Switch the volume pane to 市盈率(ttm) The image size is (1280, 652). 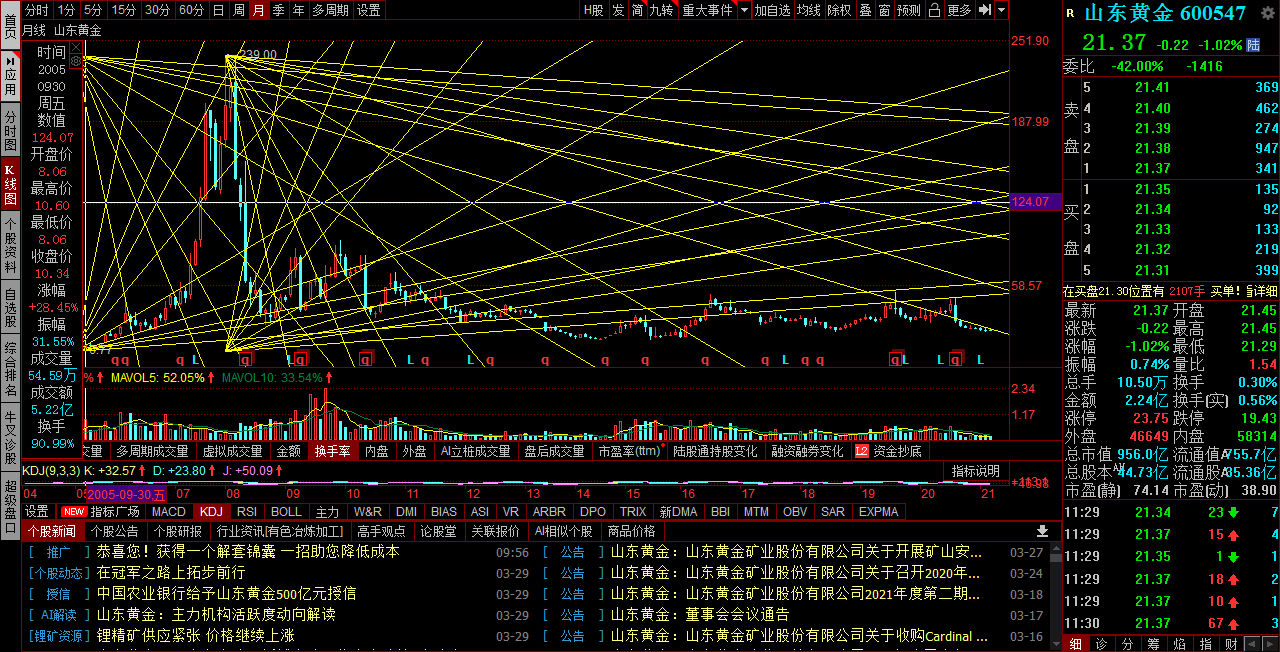629,451
